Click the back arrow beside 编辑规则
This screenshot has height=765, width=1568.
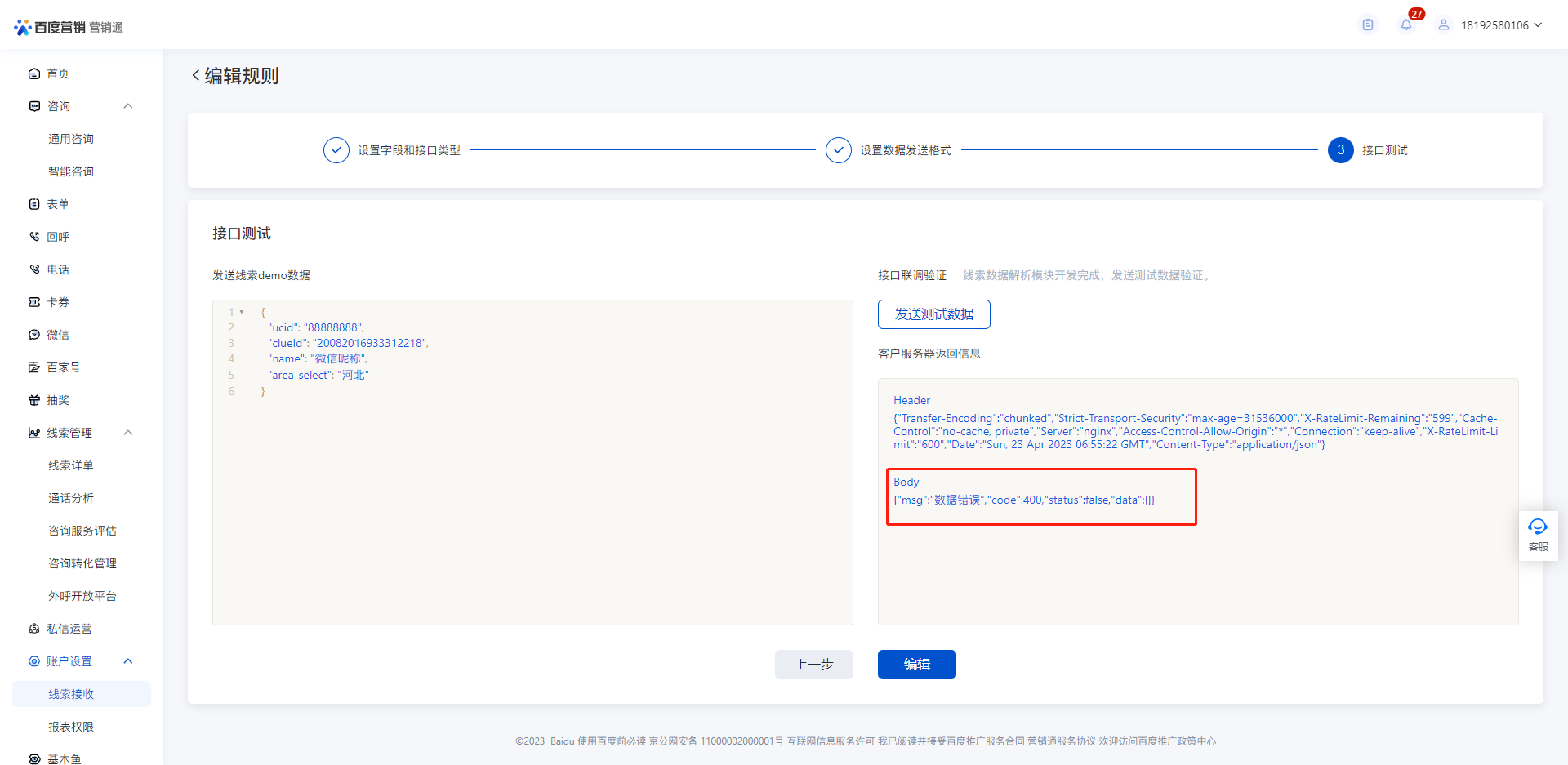196,76
